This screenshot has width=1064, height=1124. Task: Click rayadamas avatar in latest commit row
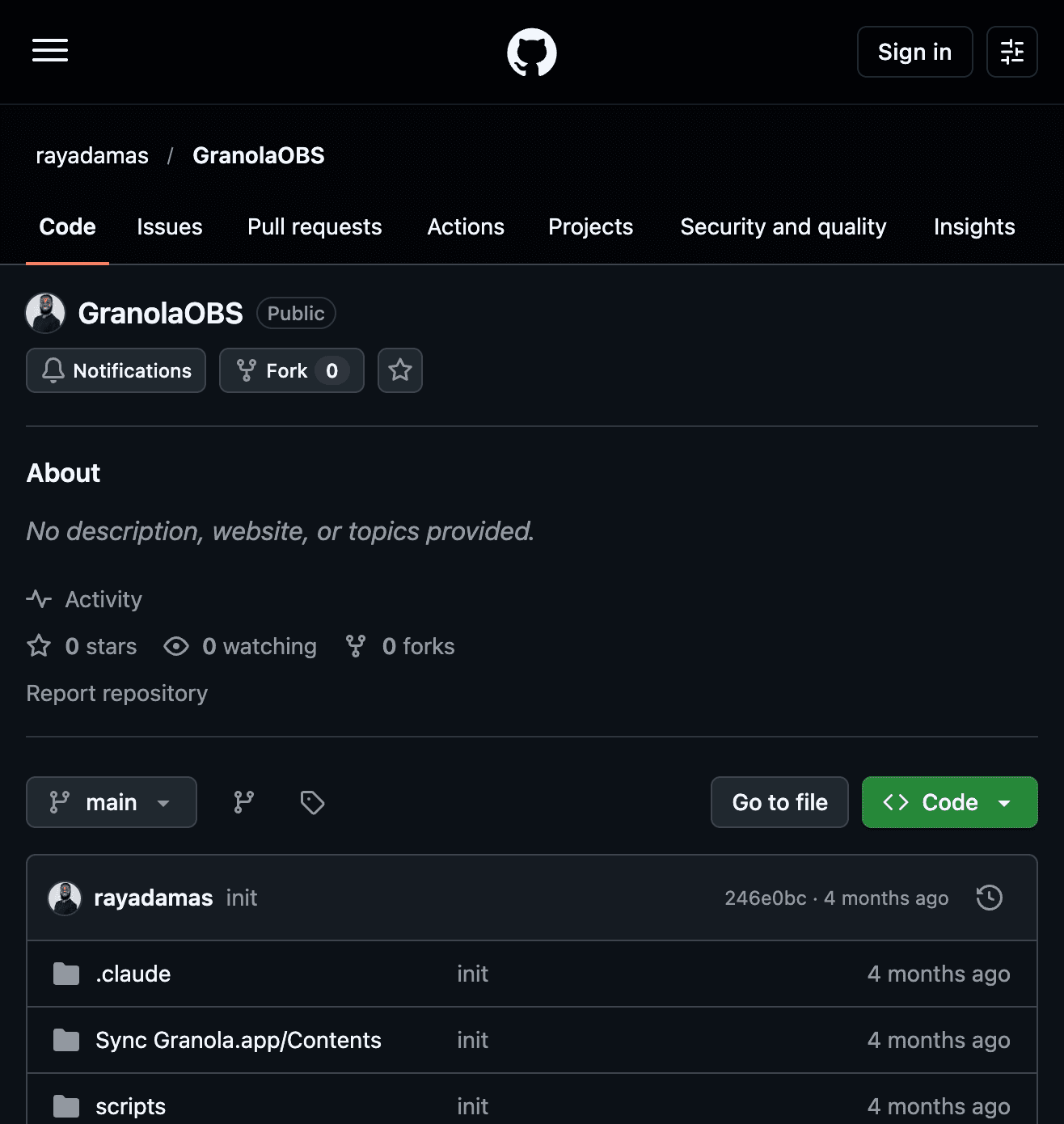pyautogui.click(x=65, y=898)
